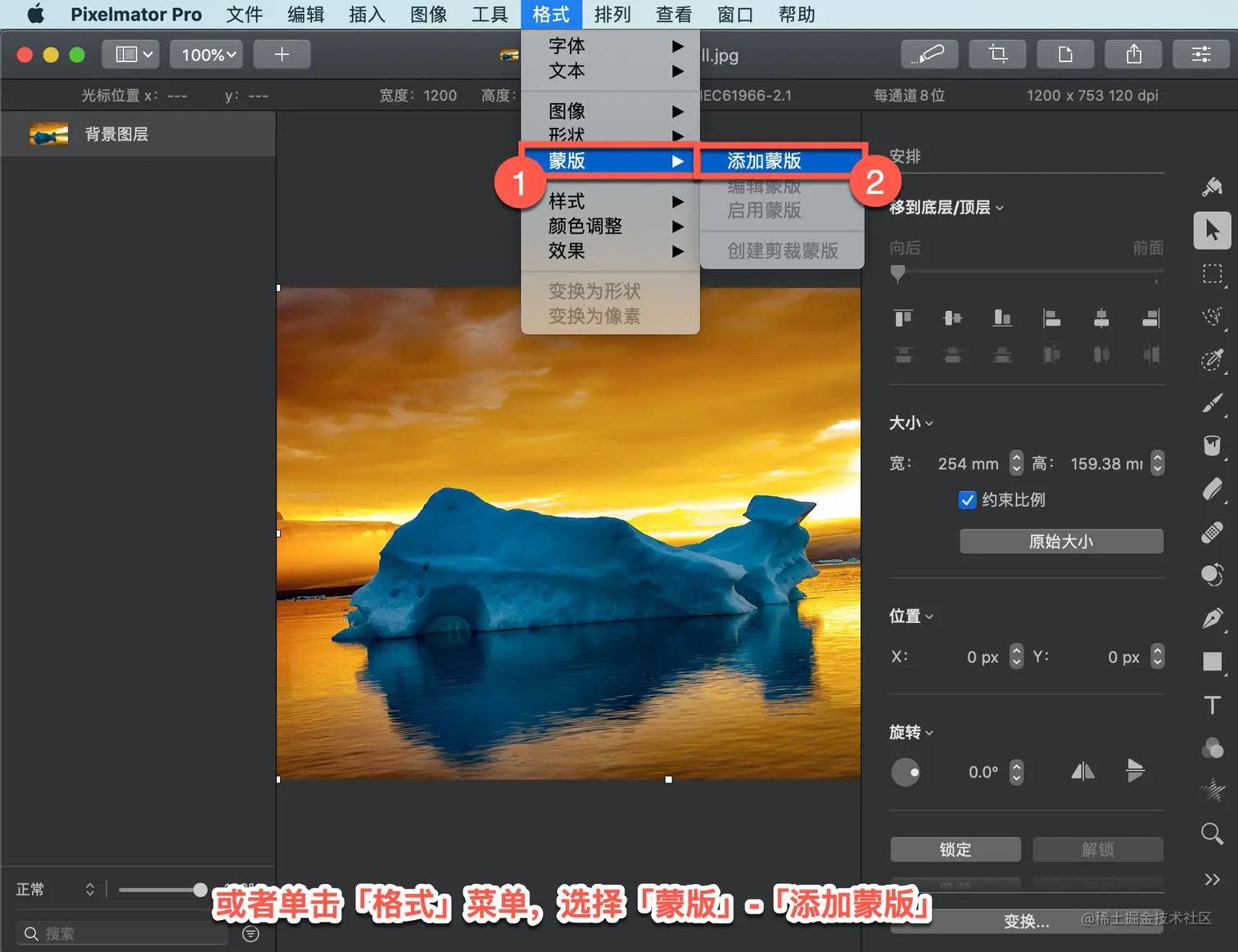Select the Repair bandage tool
Viewport: 1238px width, 952px height.
[1212, 532]
